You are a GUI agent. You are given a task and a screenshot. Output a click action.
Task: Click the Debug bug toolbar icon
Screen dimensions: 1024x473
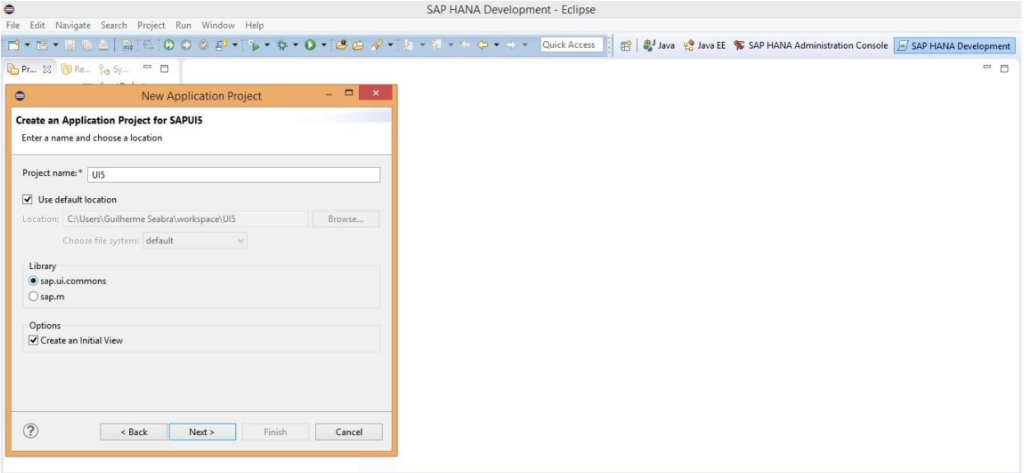pyautogui.click(x=281, y=45)
